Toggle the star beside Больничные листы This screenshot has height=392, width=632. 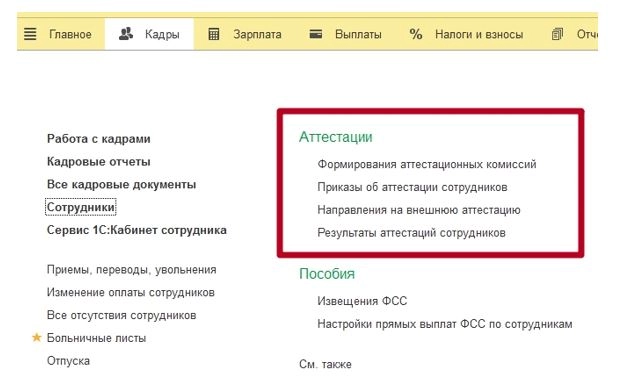[x=37, y=337]
